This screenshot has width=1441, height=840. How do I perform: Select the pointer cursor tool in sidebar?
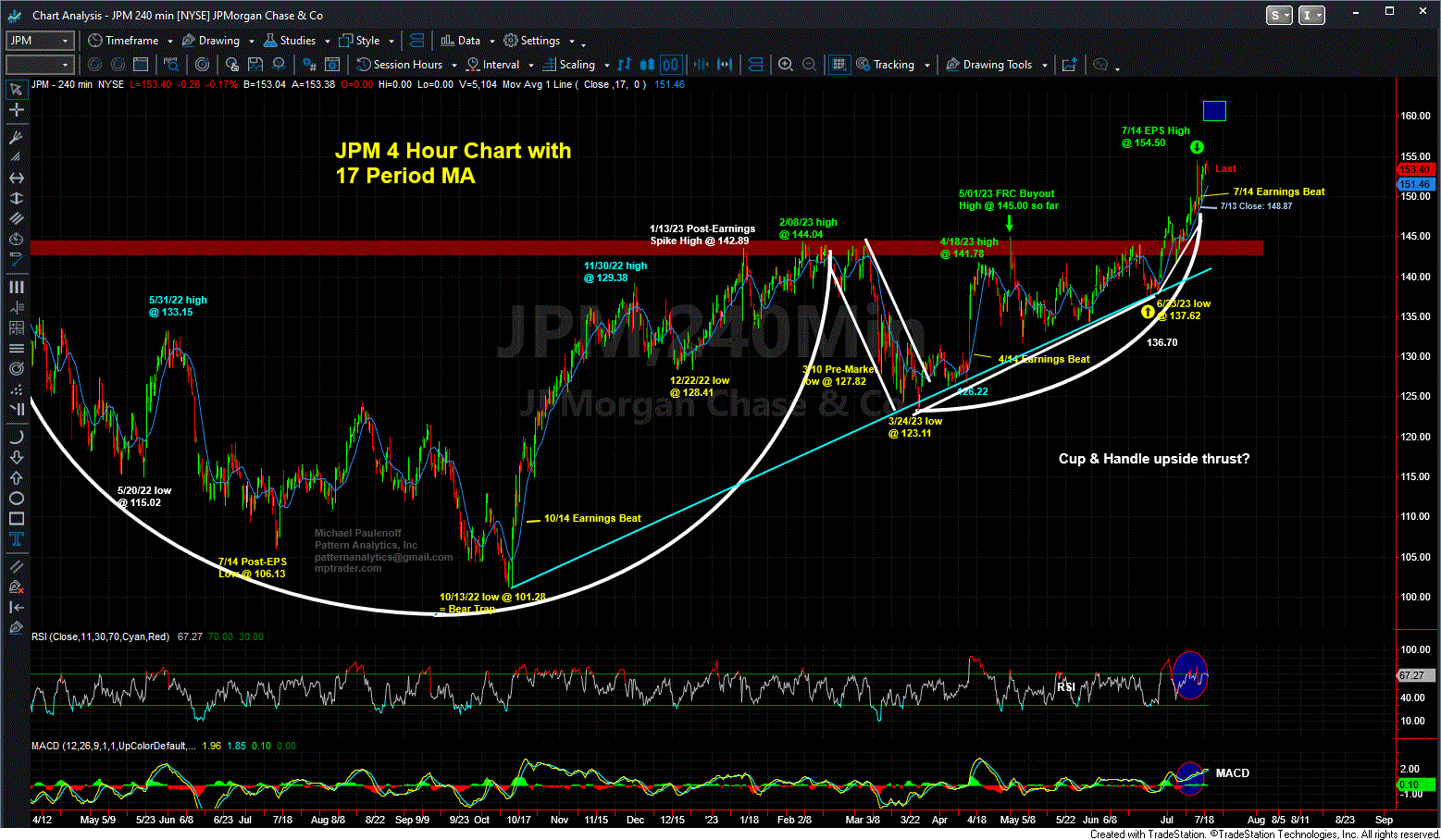[x=16, y=90]
